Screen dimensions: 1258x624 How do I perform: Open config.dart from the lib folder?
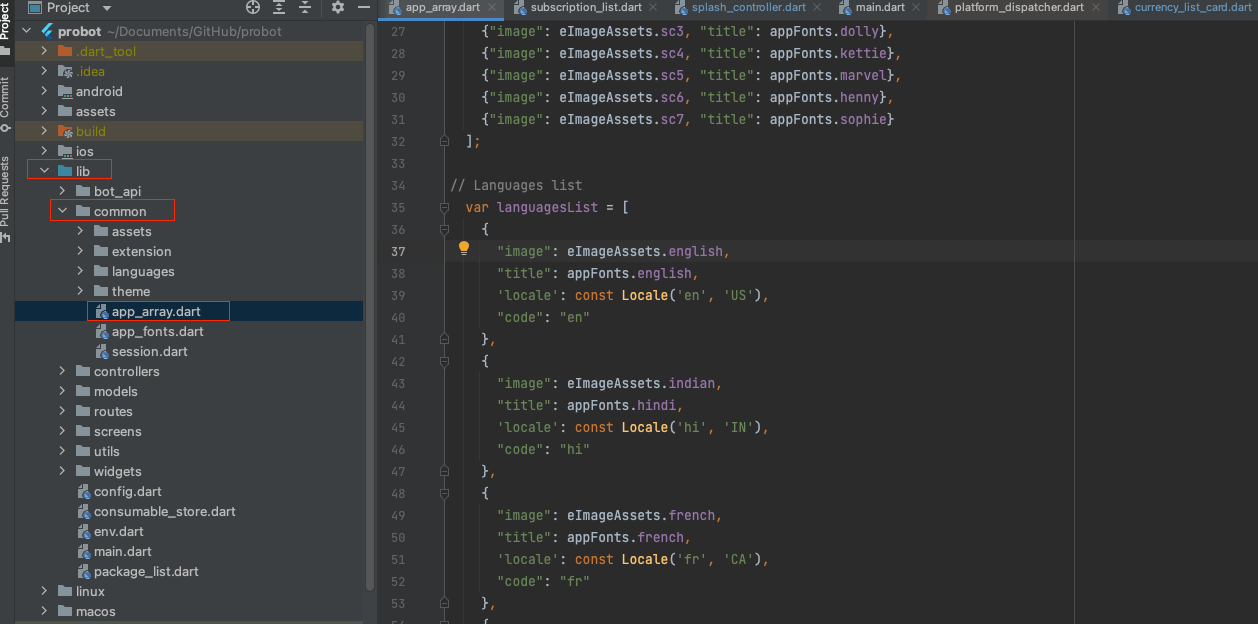click(127, 491)
